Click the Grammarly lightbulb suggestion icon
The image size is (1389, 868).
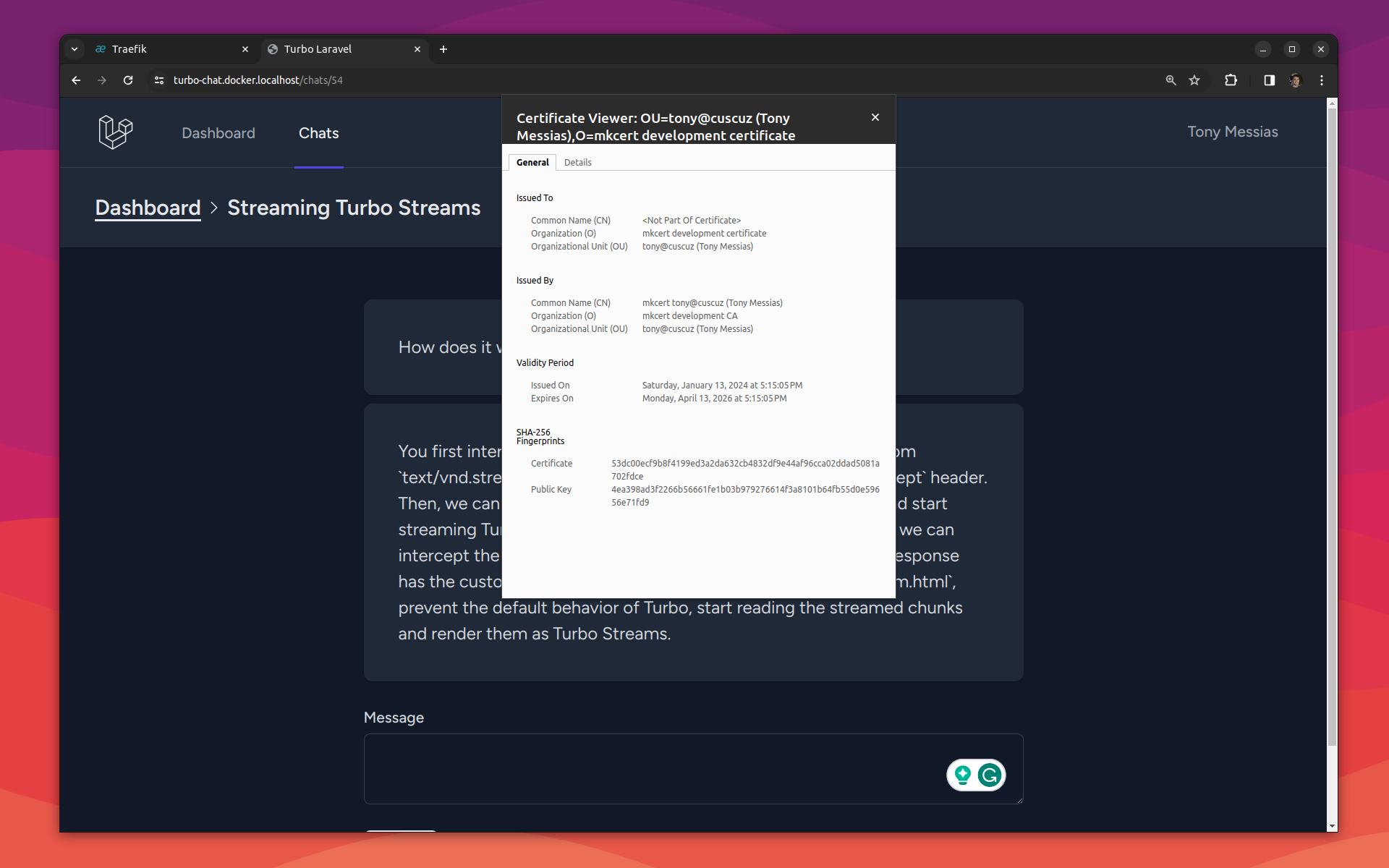point(963,775)
